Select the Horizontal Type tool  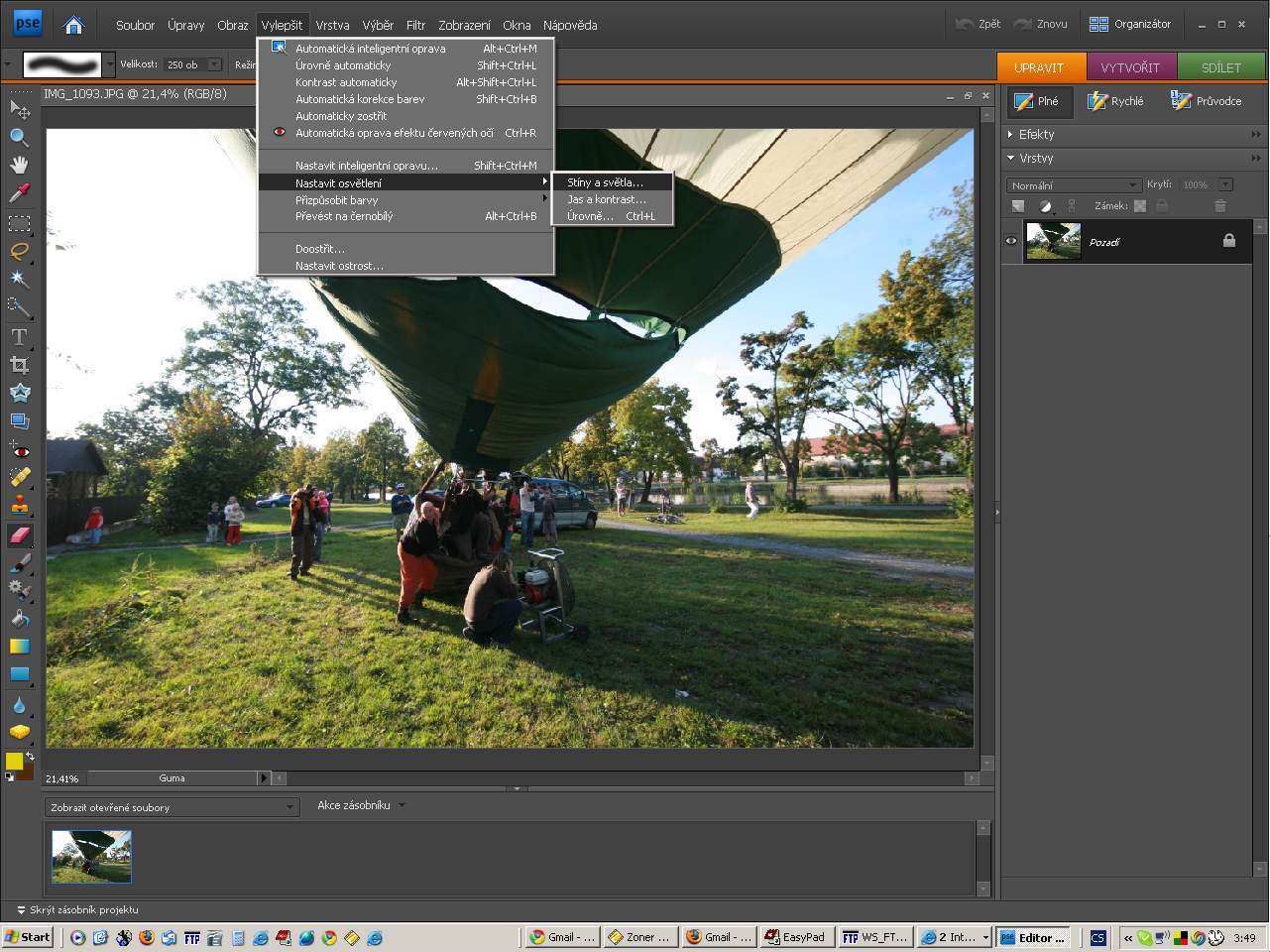[19, 337]
